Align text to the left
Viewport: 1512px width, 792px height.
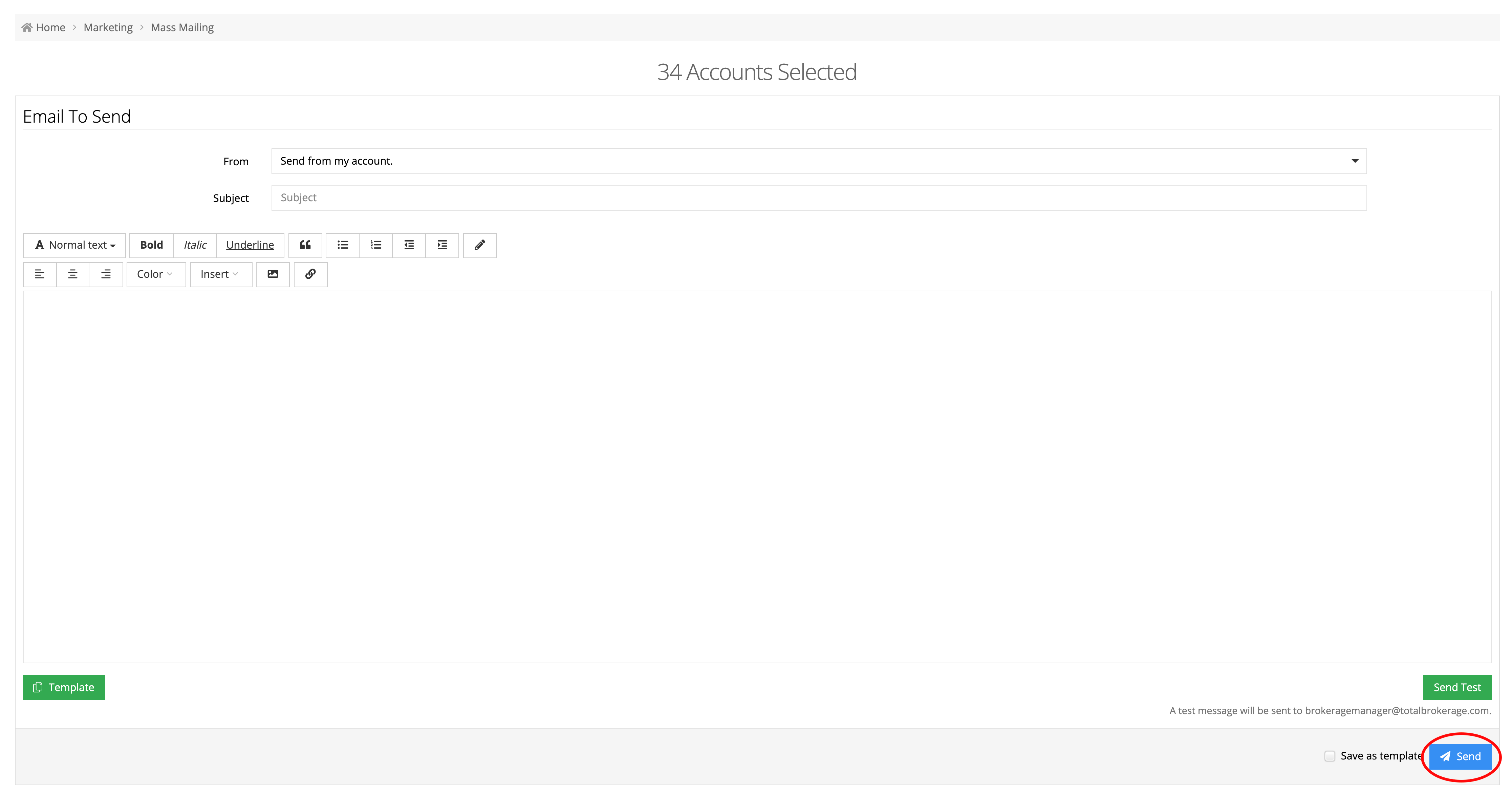tap(40, 274)
